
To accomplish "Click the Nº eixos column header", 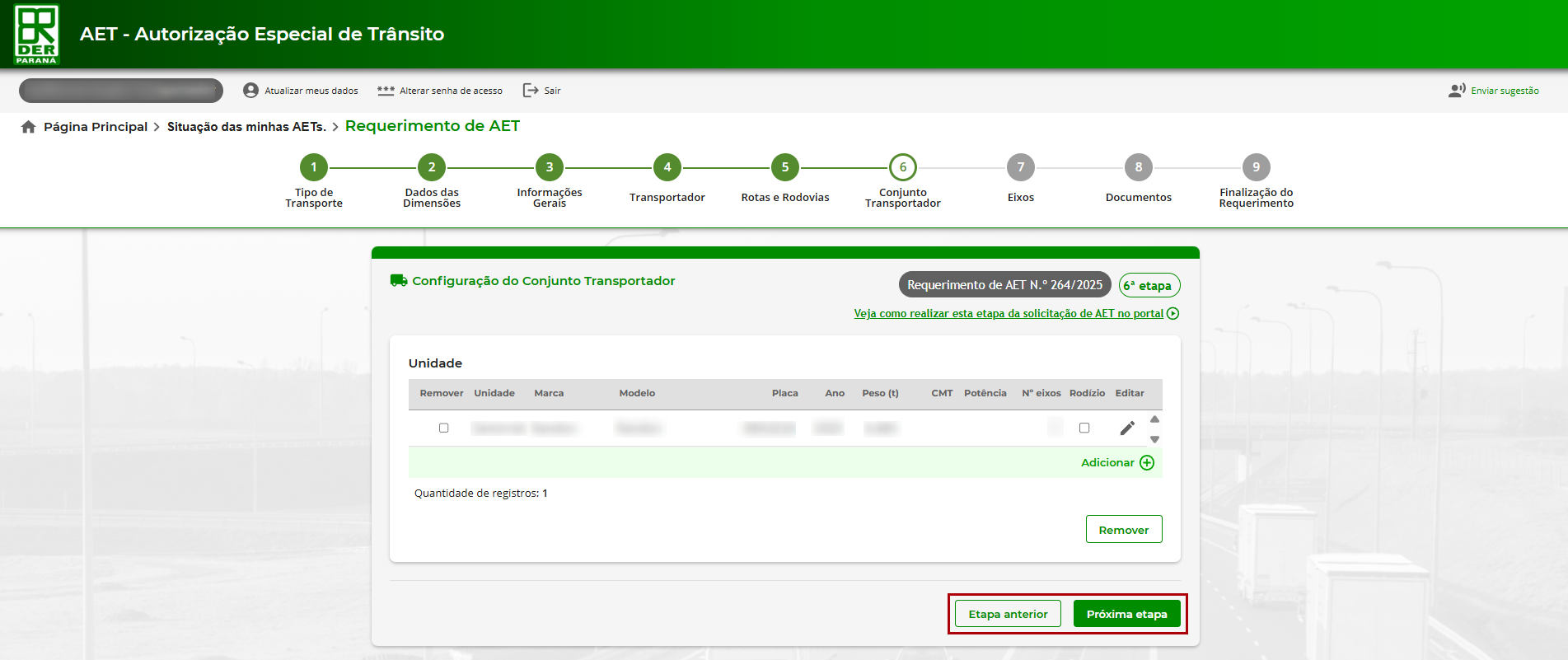I will tap(1041, 394).
